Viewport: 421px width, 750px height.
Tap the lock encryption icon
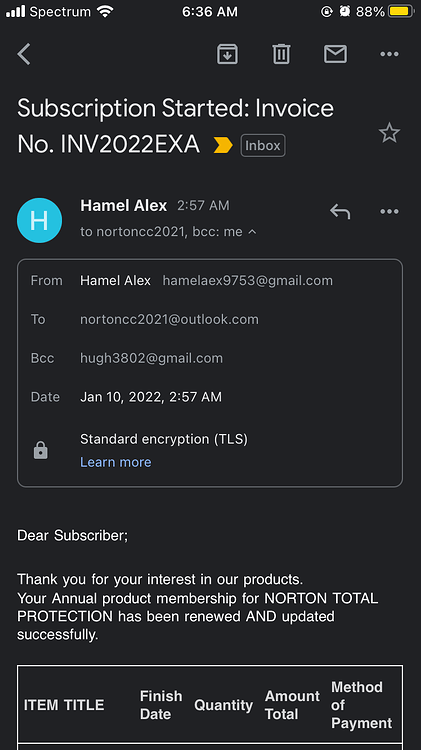[41, 450]
